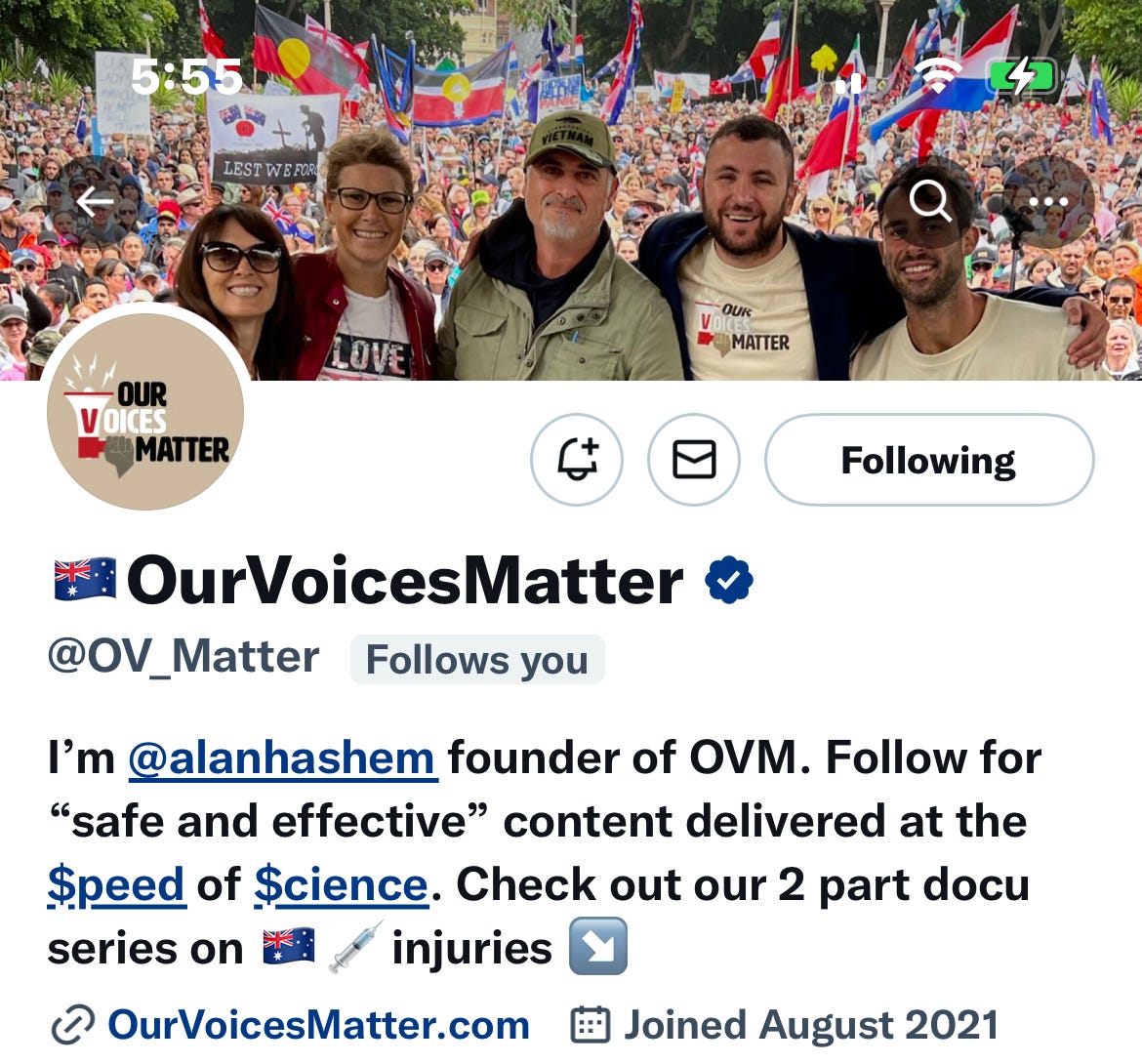
Task: Open the OurVoicesMatter.com website link
Action: (318, 1025)
